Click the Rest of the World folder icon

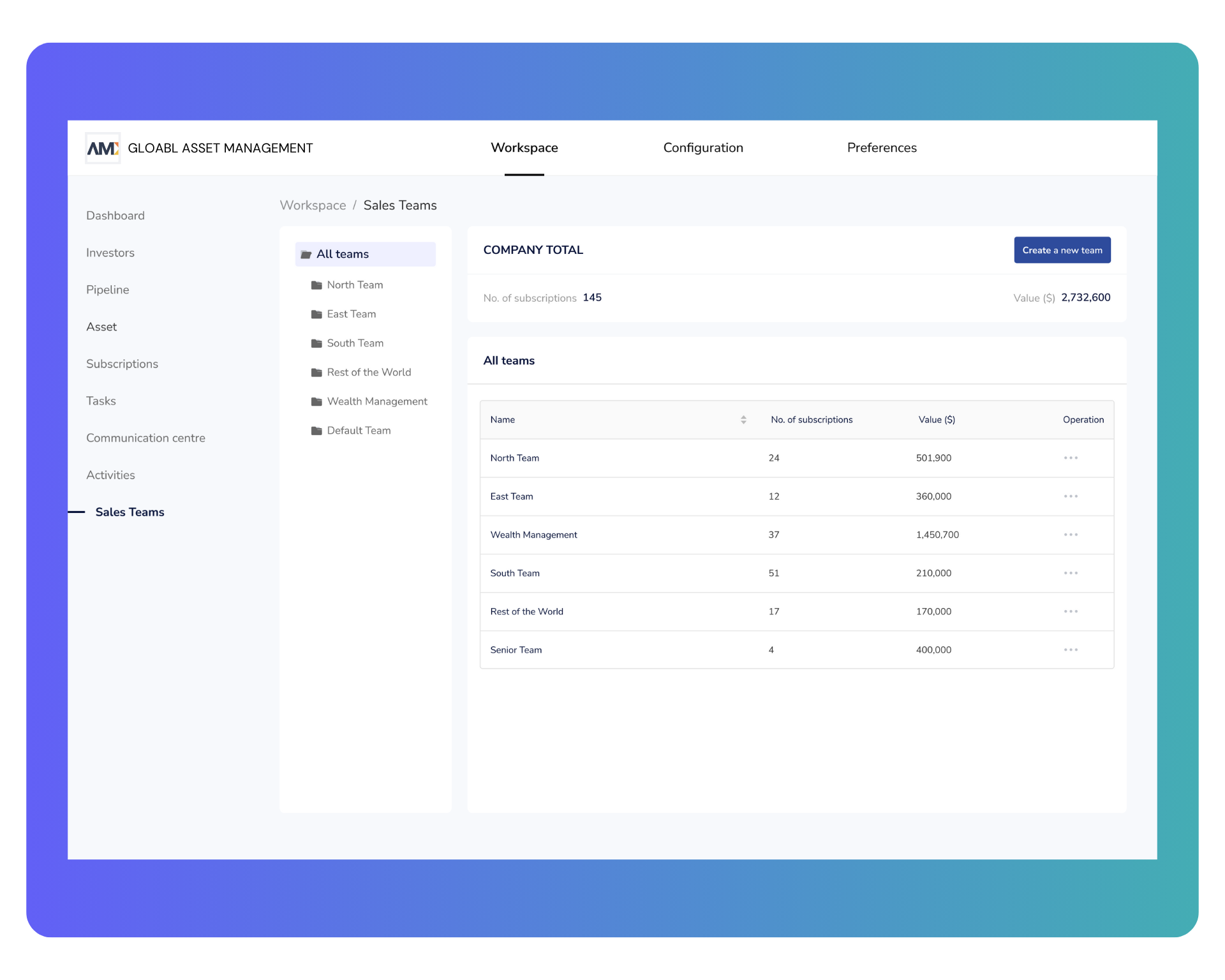[316, 373]
